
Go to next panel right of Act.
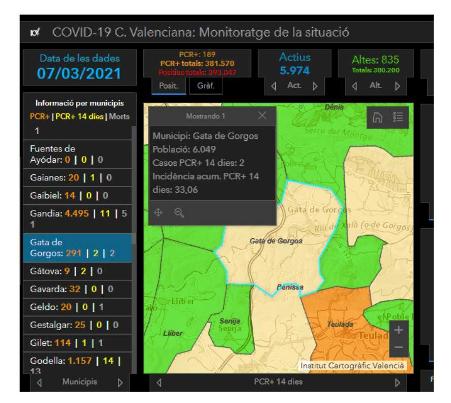[315, 86]
